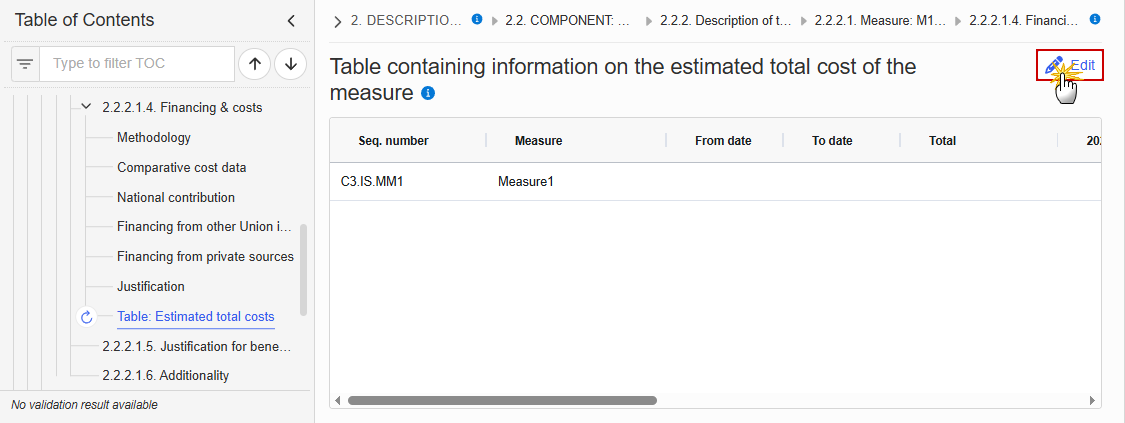
Task: Open National contribution section
Action: pyautogui.click(x=176, y=197)
